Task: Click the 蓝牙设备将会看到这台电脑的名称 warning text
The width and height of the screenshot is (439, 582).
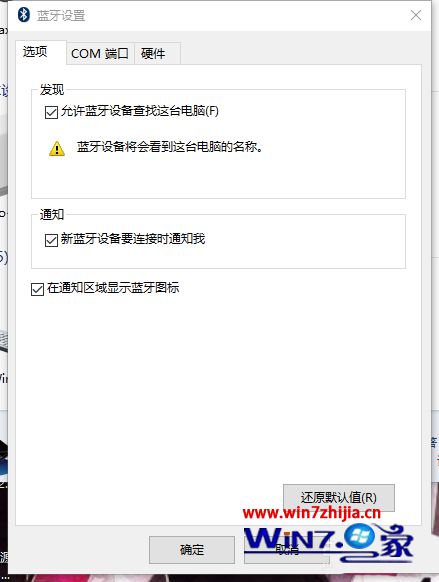Action: [170, 147]
